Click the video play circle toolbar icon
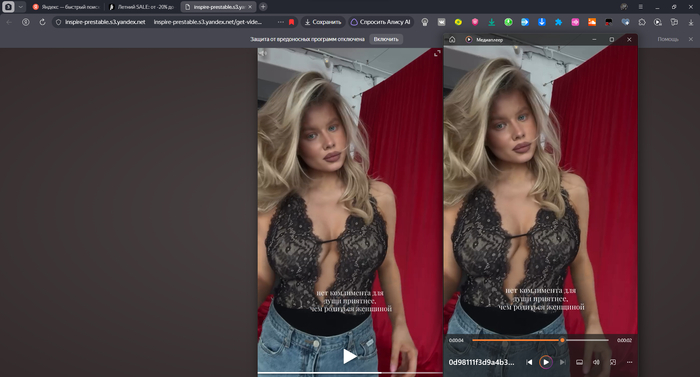Viewport: 700px width, 377px height. [x=658, y=22]
